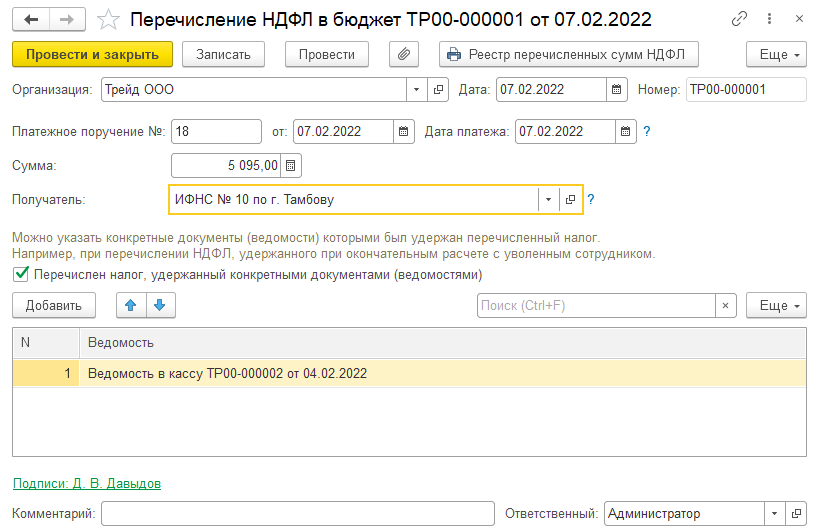Open Подписи: Д. В. Давыдов link

(87, 484)
